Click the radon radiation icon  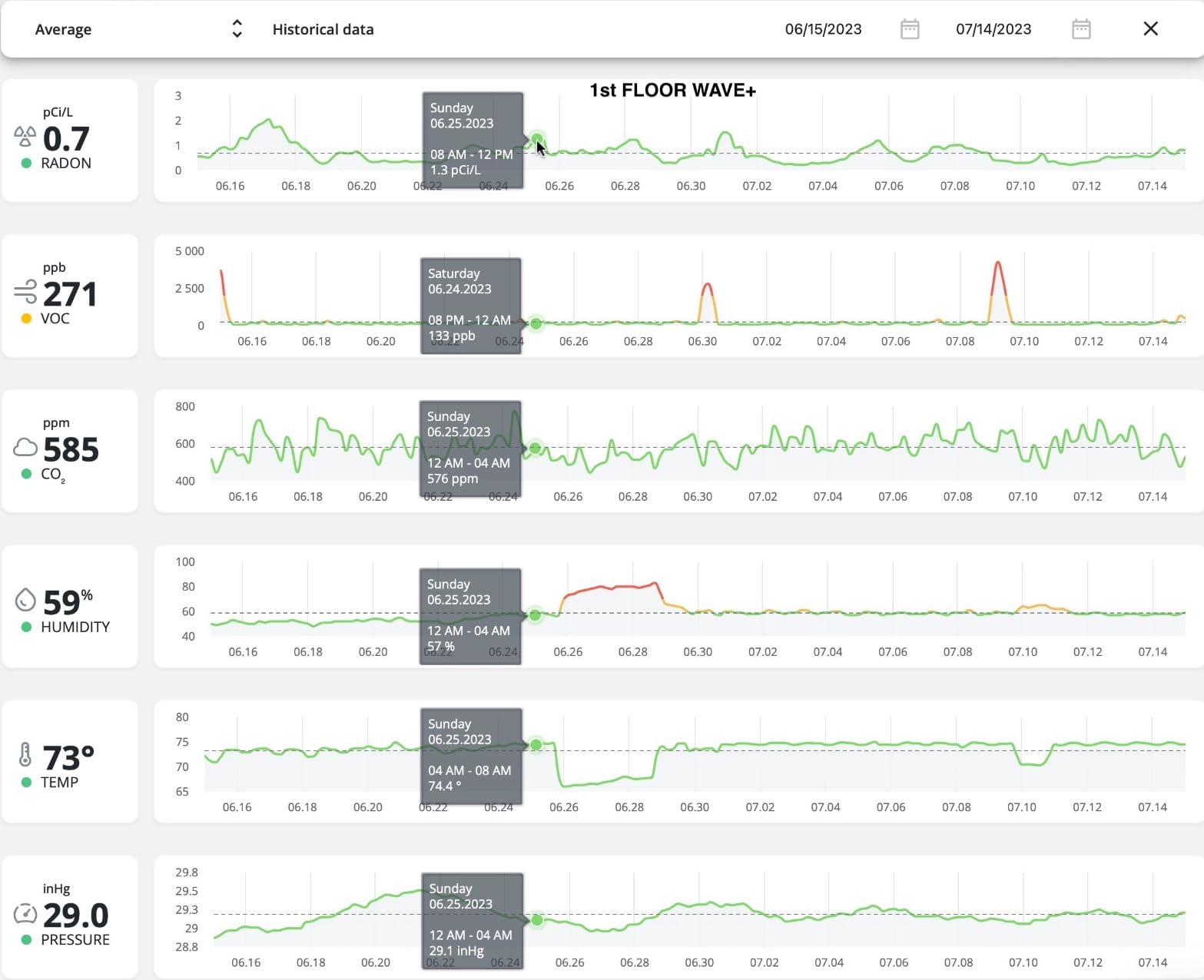click(x=25, y=137)
